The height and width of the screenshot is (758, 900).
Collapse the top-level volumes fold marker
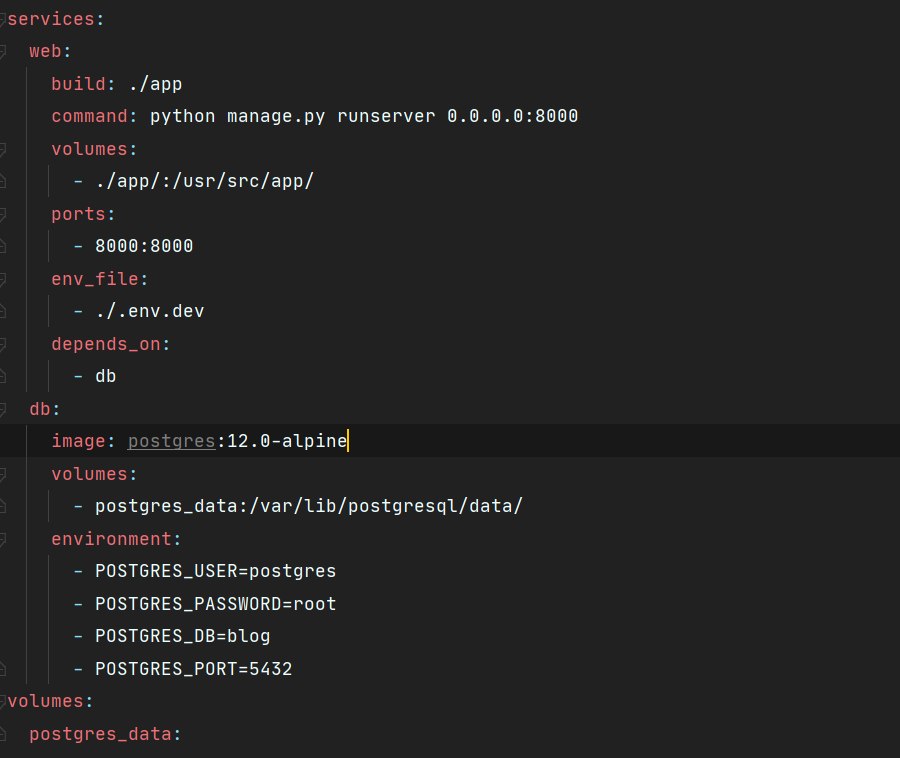2,701
